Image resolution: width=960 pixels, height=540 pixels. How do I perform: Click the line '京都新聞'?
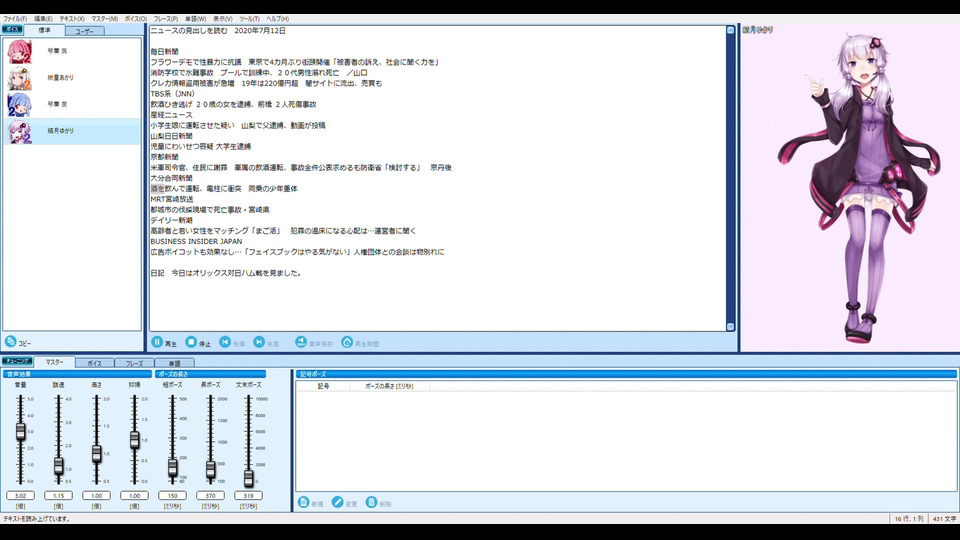point(165,157)
